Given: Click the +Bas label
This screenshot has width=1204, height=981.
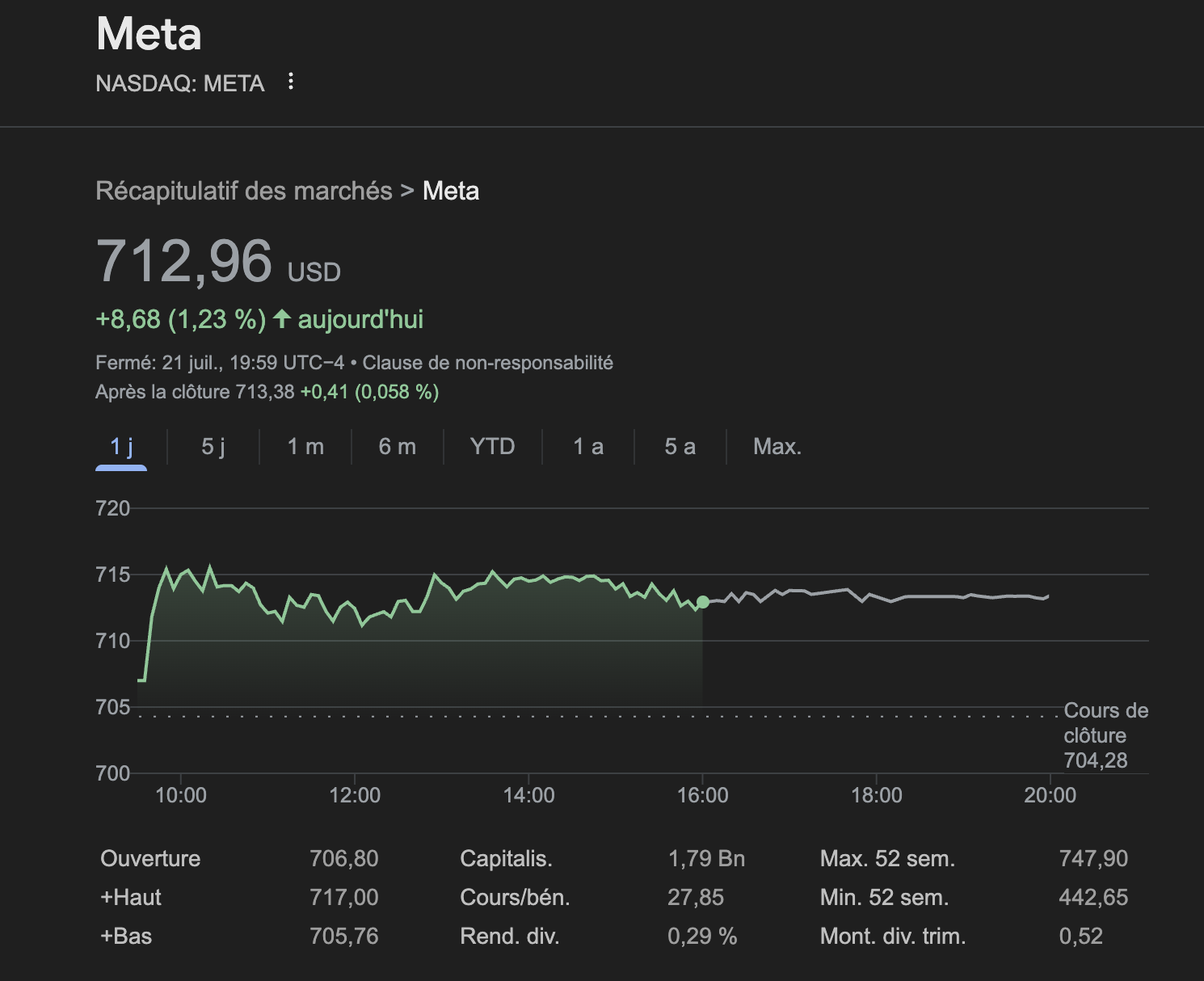Looking at the screenshot, I should coord(126,936).
